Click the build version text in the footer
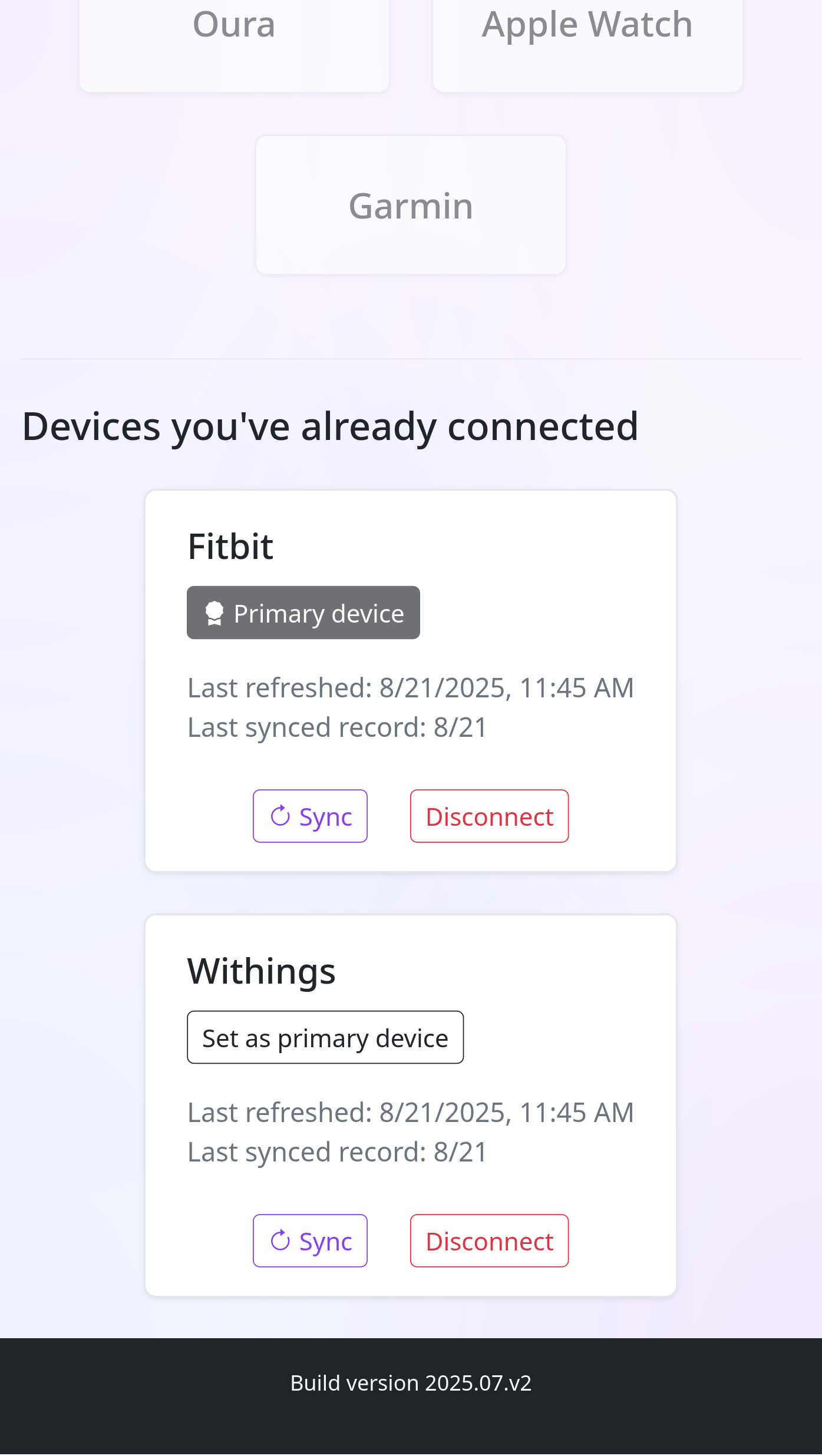The image size is (822, 1456). coord(411,1383)
